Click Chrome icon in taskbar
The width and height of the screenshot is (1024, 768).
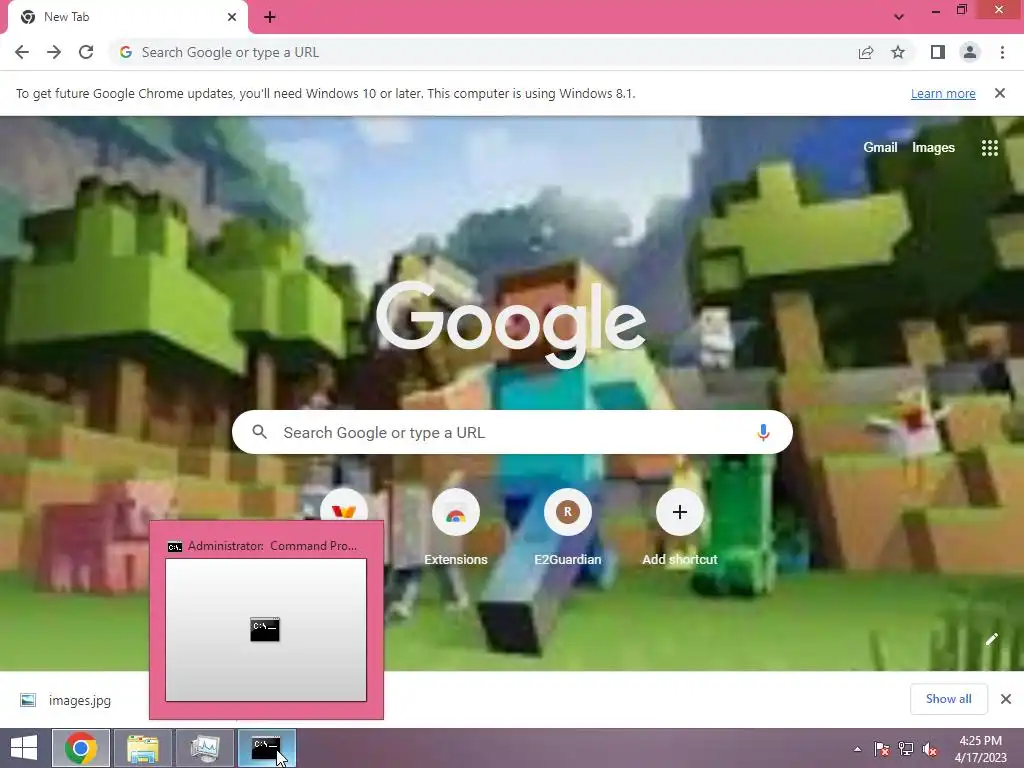point(81,748)
